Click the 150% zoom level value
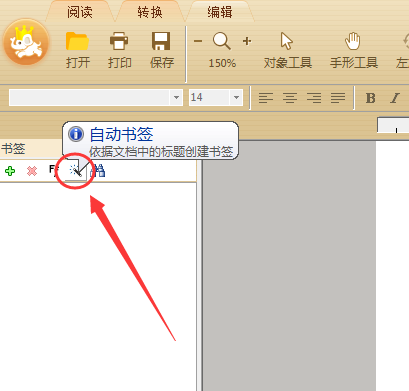Screen dimensions: 409x391 (222, 63)
